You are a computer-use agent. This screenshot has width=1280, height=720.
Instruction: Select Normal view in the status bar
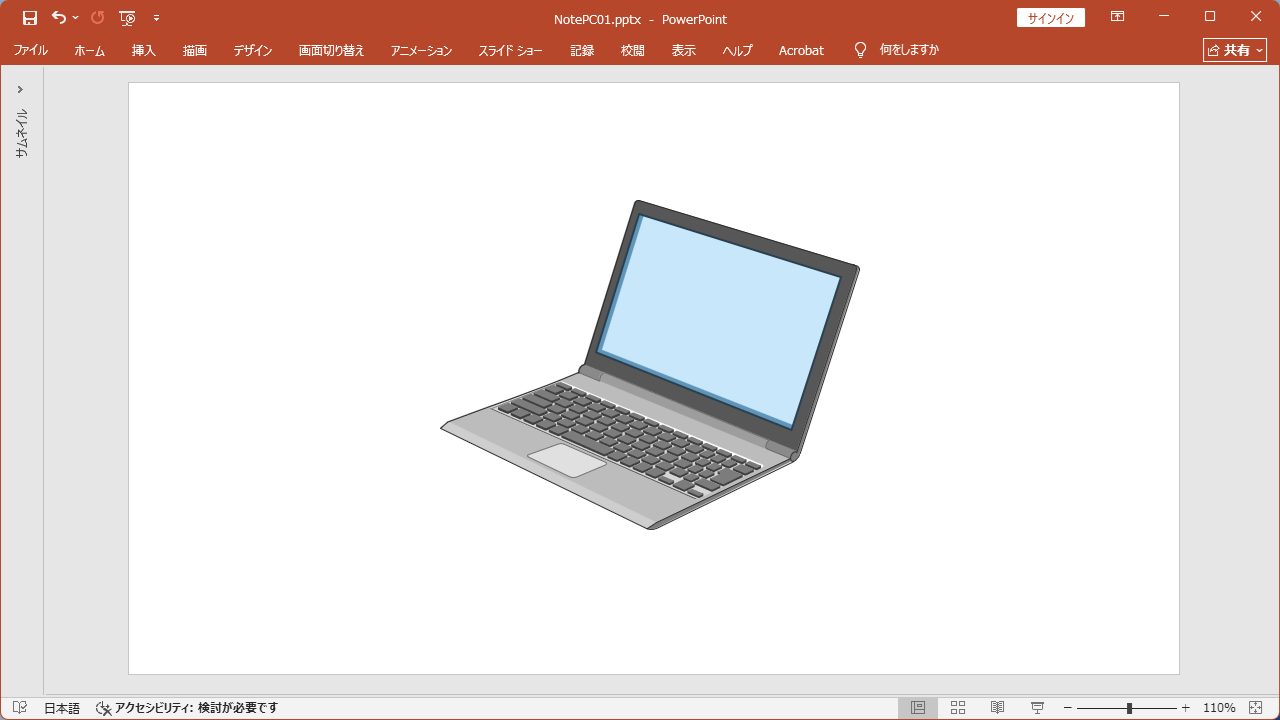tap(917, 707)
